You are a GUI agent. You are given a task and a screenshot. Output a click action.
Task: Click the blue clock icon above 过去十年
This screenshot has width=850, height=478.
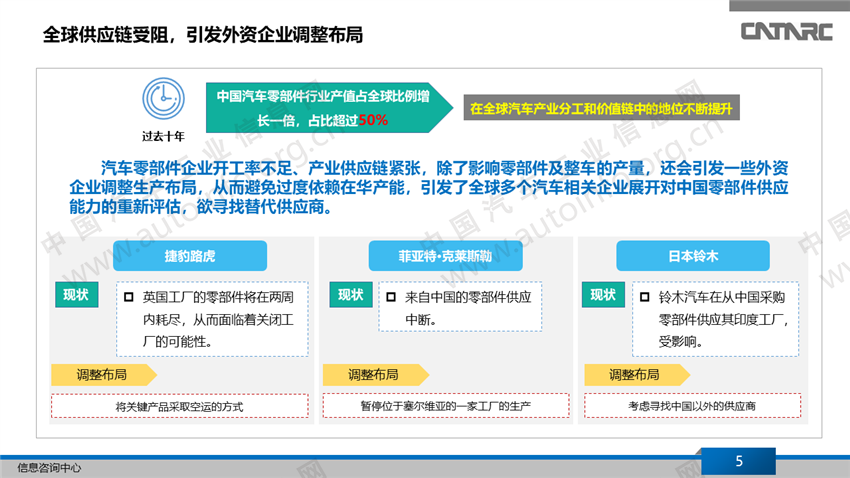163,99
